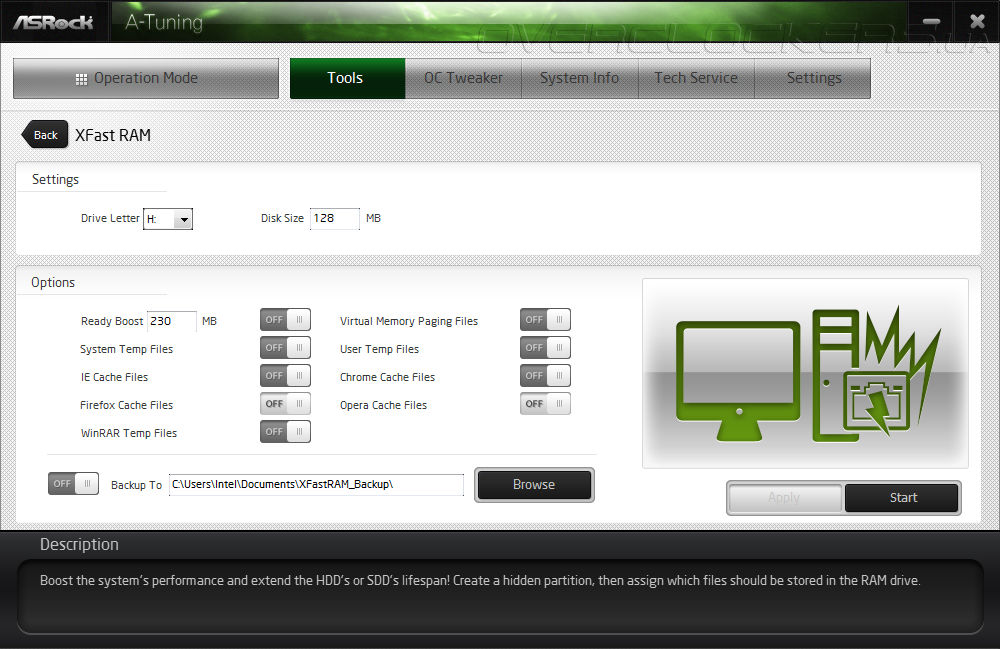The width and height of the screenshot is (1000, 649).
Task: Click the Backup To path field
Action: click(316, 485)
